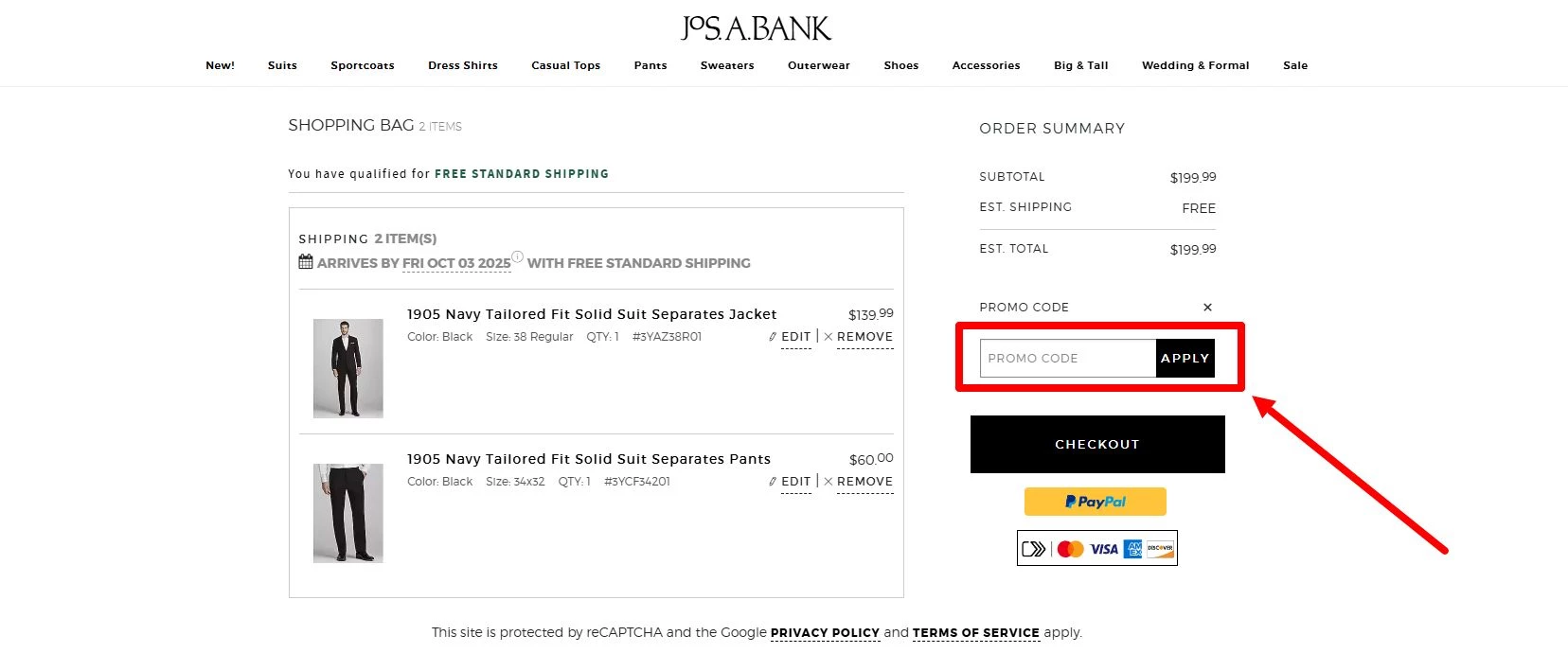Open the Suits menu
The height and width of the screenshot is (671, 1568).
[x=282, y=65]
